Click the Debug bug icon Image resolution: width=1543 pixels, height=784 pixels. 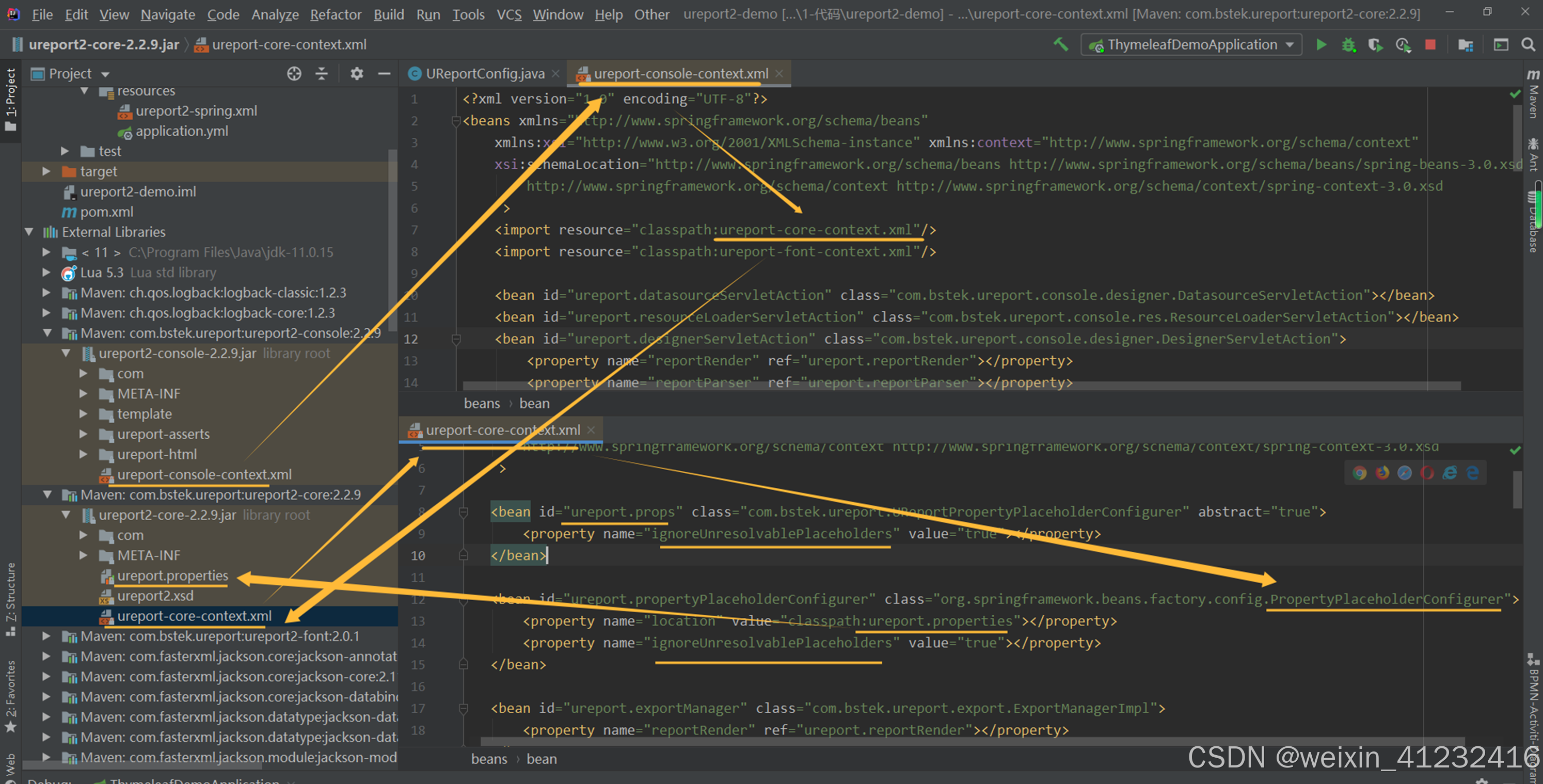pyautogui.click(x=1348, y=45)
